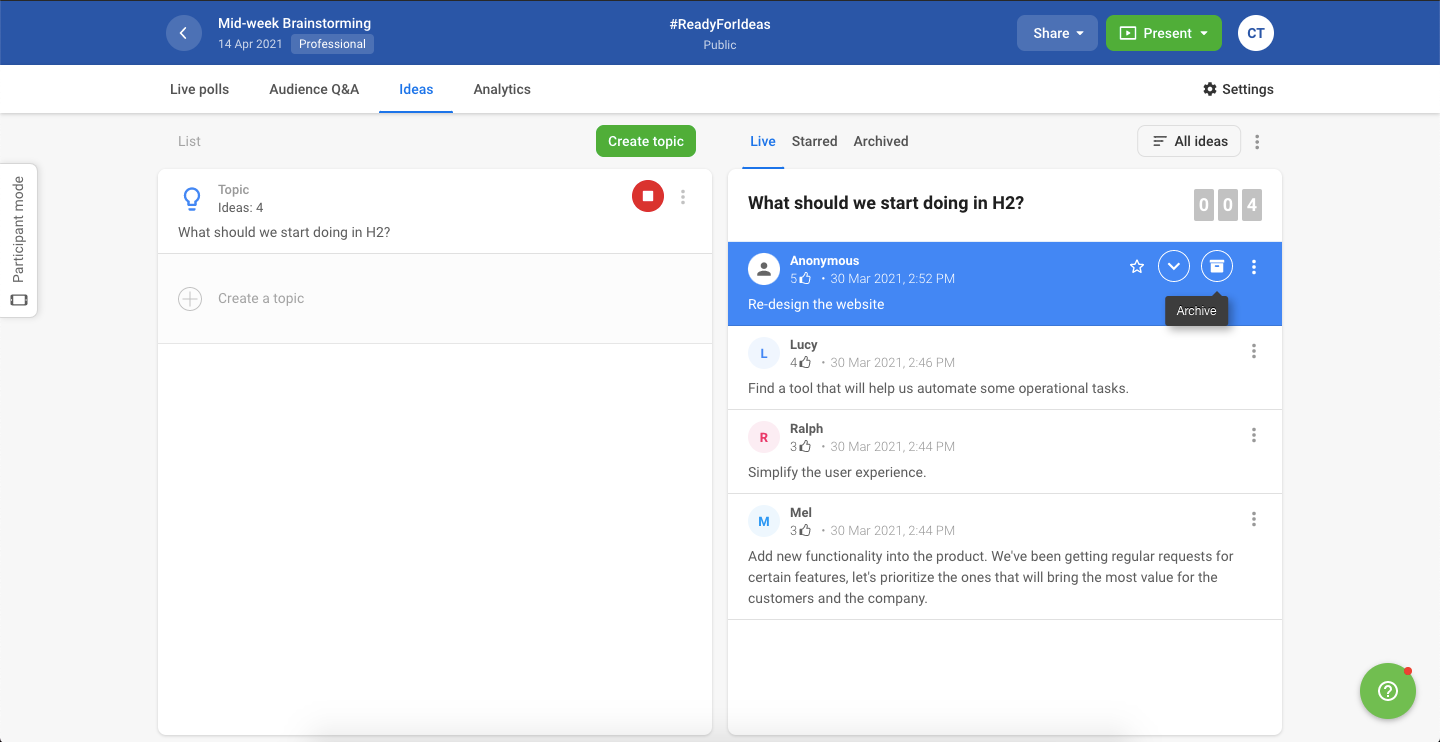Click the 004 idea counter
1440x742 pixels.
1227,206
